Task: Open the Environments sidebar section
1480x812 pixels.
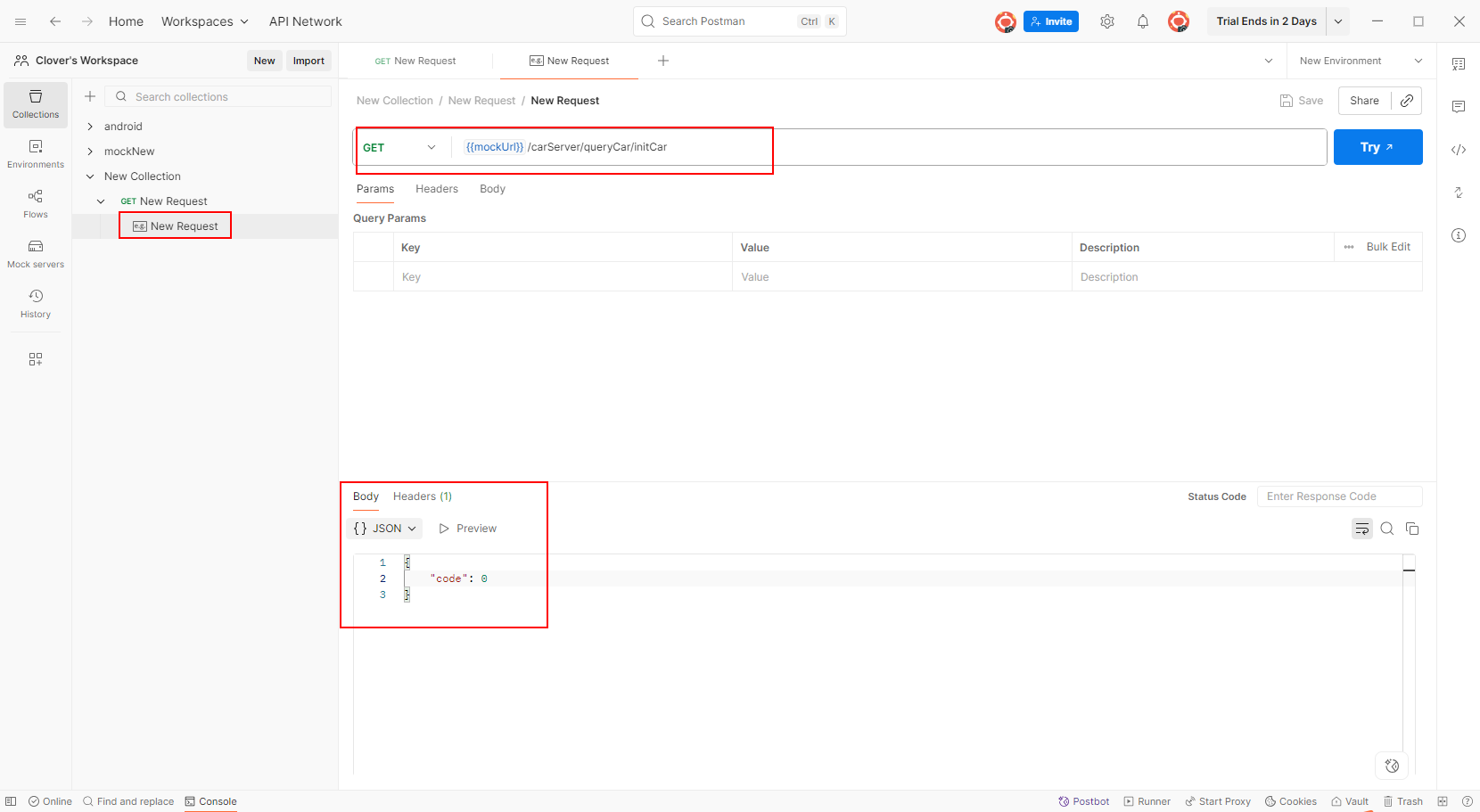Action: coord(36,154)
